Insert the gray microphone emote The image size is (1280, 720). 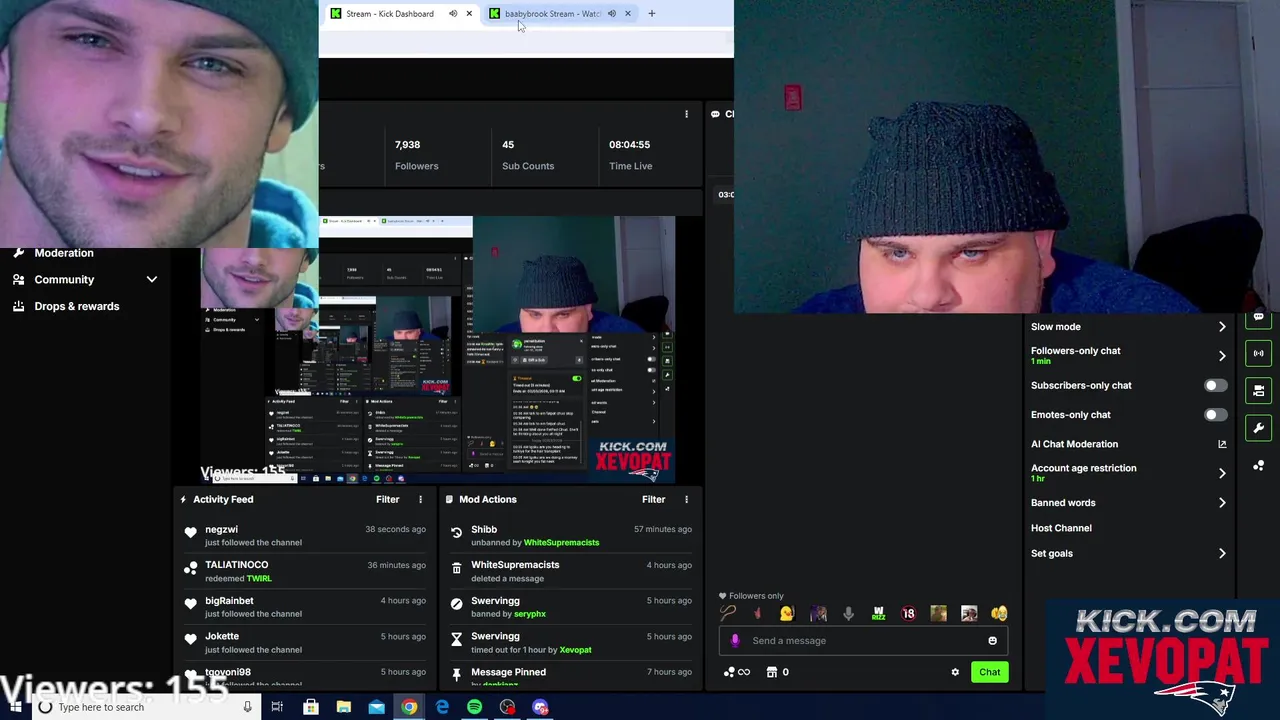click(x=848, y=614)
